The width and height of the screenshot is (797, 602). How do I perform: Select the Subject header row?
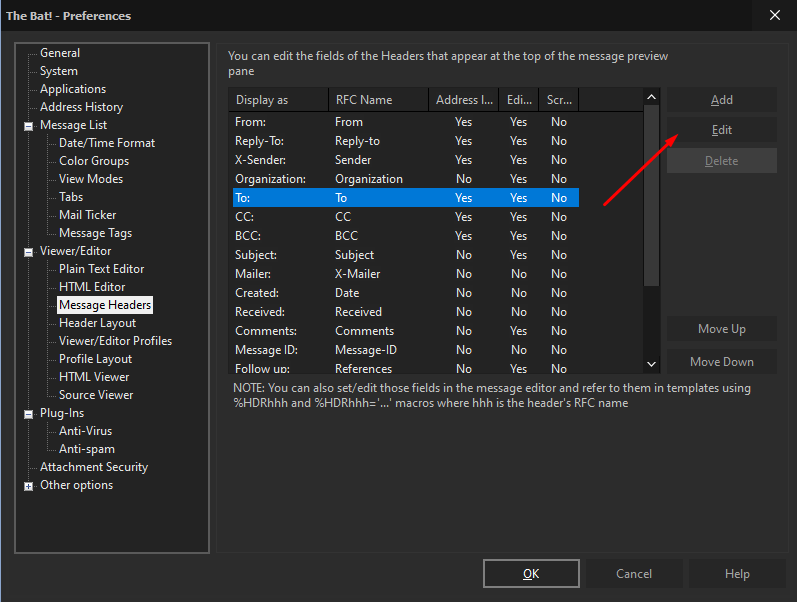(406, 255)
